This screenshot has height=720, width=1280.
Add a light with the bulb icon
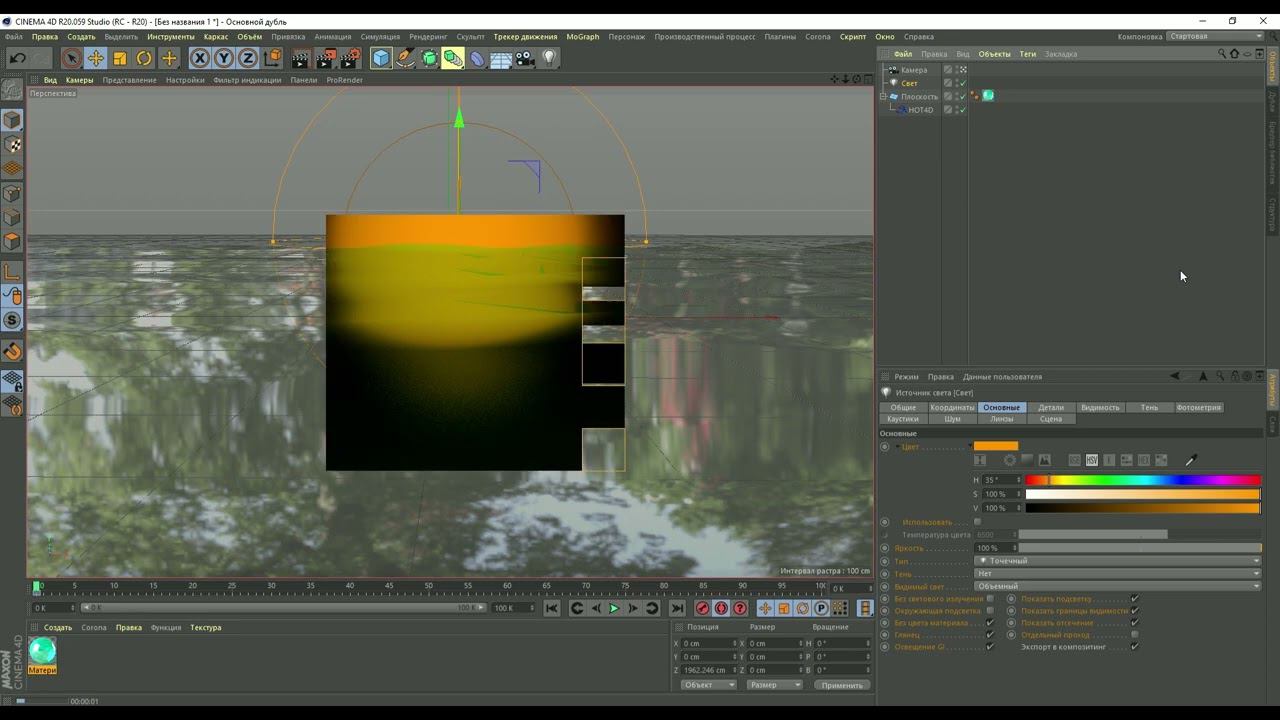pyautogui.click(x=549, y=59)
